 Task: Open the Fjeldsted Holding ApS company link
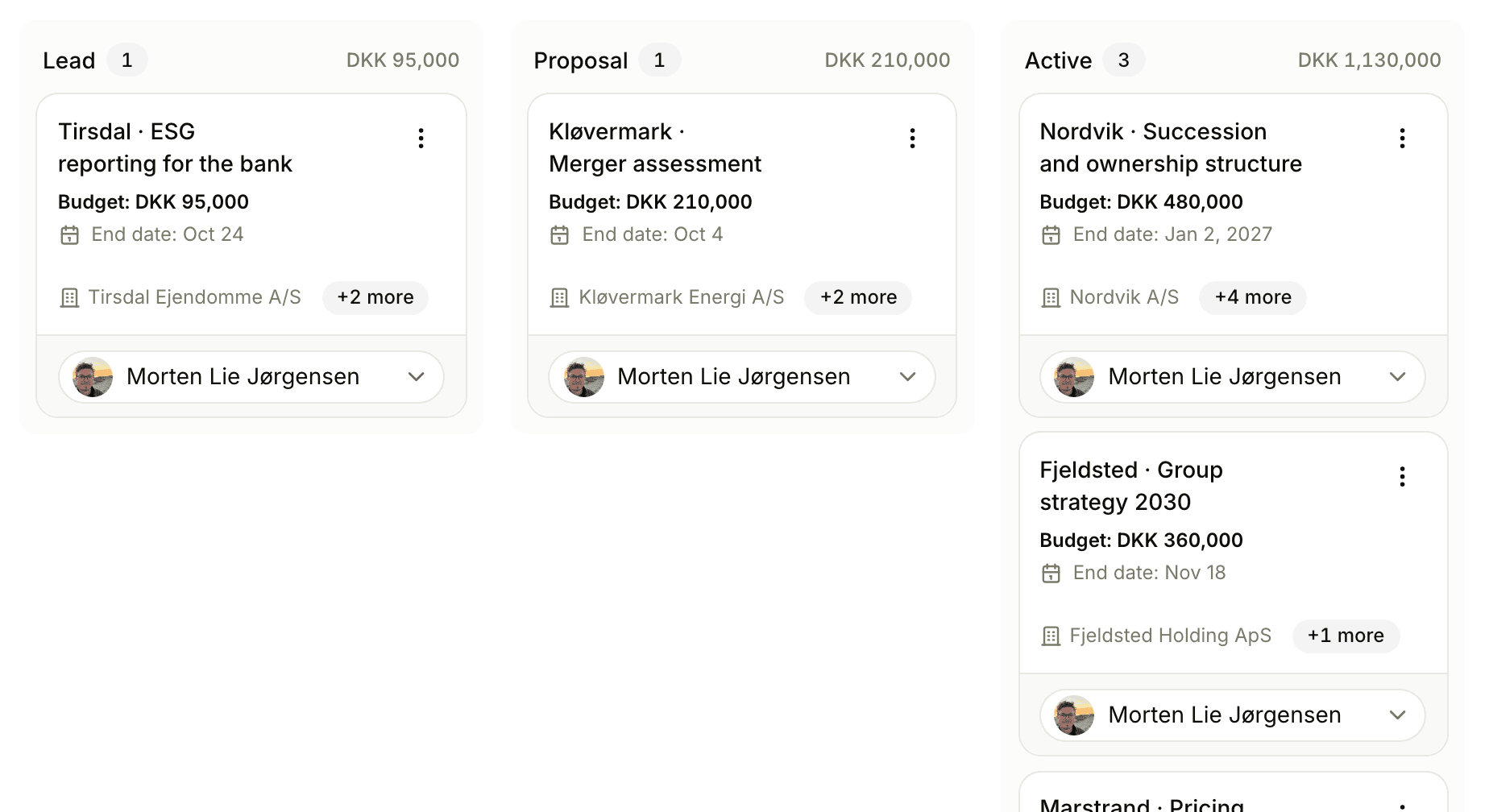pos(1170,636)
